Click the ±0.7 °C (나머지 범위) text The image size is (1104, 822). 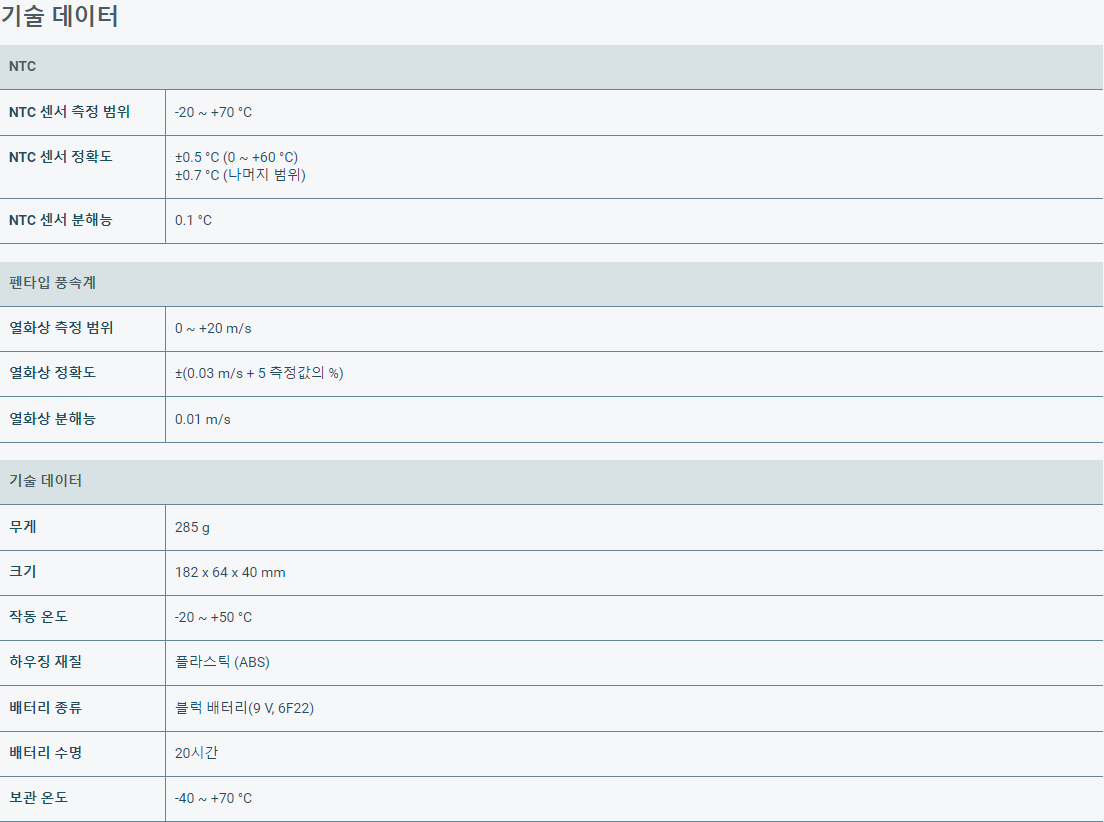240,175
